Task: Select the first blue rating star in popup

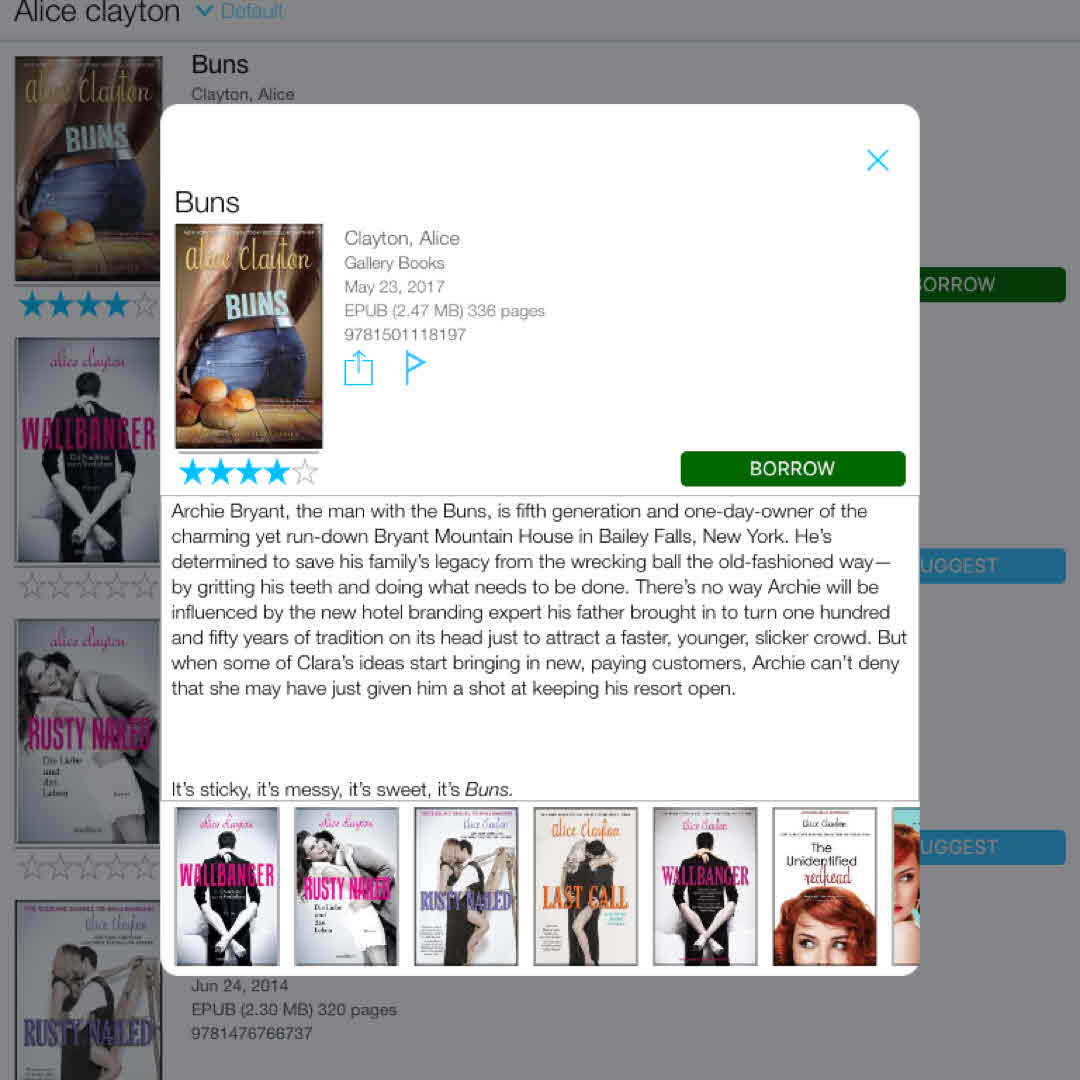Action: click(x=192, y=472)
